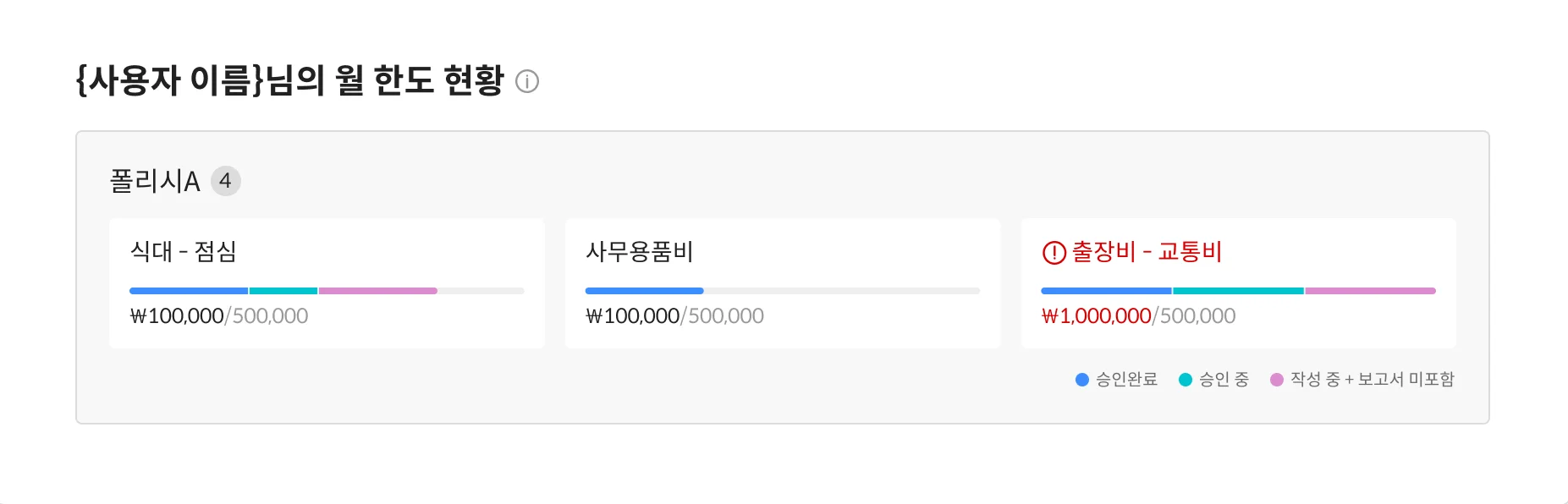Click the teal 승인 중 legend dot
Screen dimensions: 1568x504
point(1186,380)
